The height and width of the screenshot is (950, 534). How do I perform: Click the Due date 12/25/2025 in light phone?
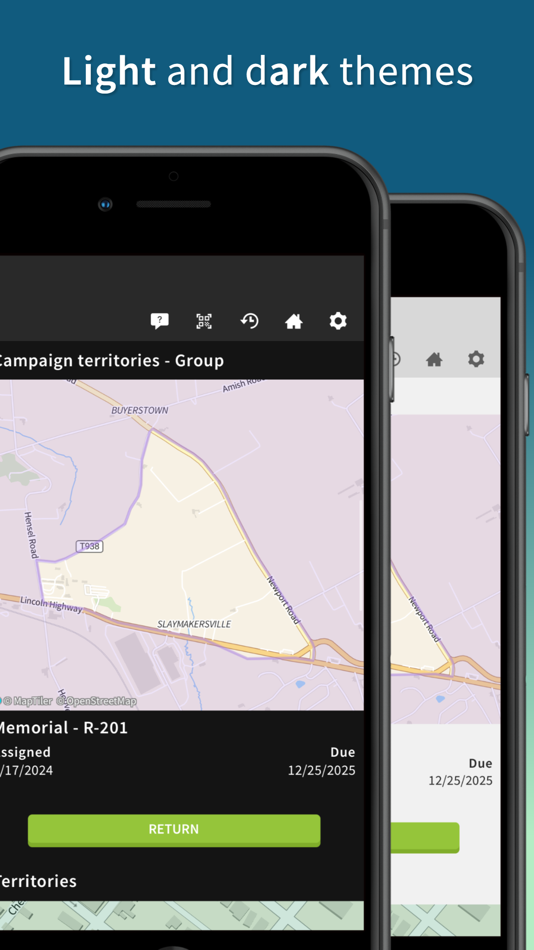point(461,780)
